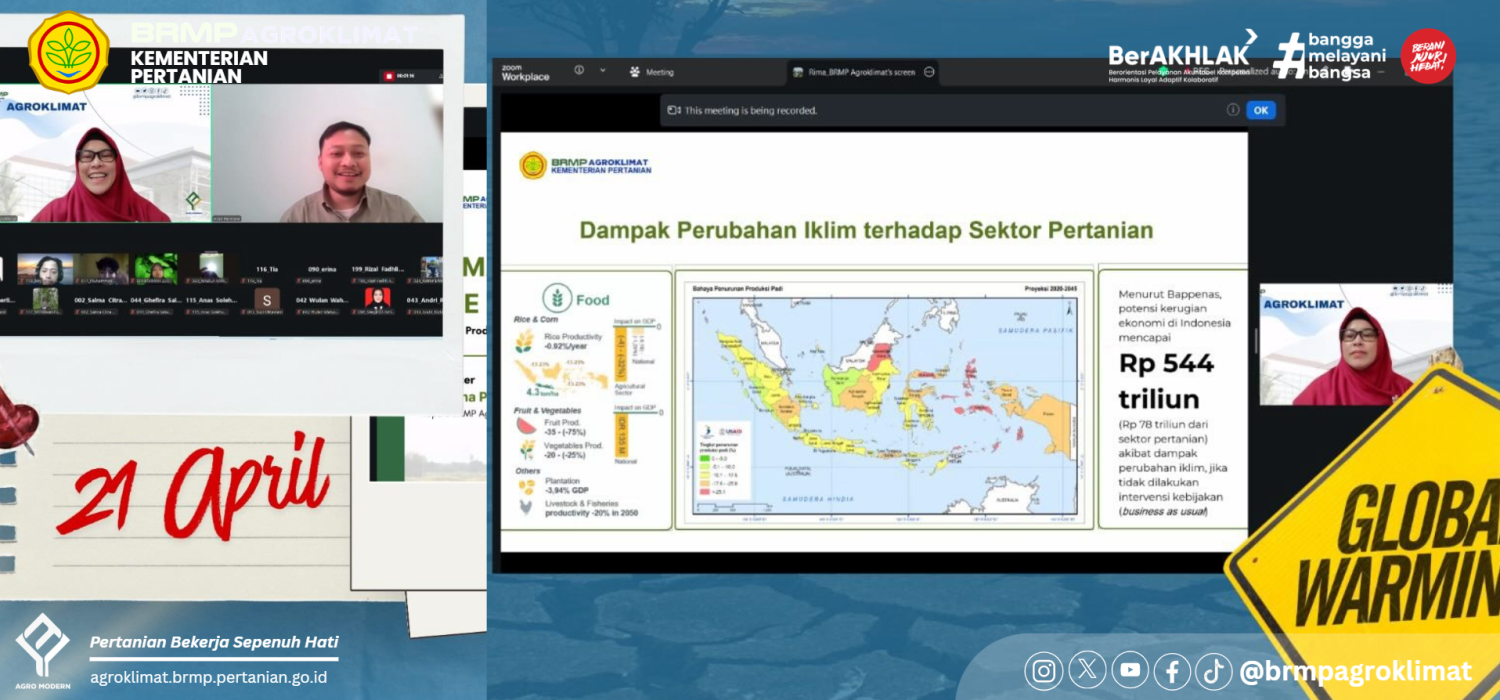Click the rice icon beside Rice Productivity
This screenshot has width=1500, height=700.
click(x=524, y=341)
